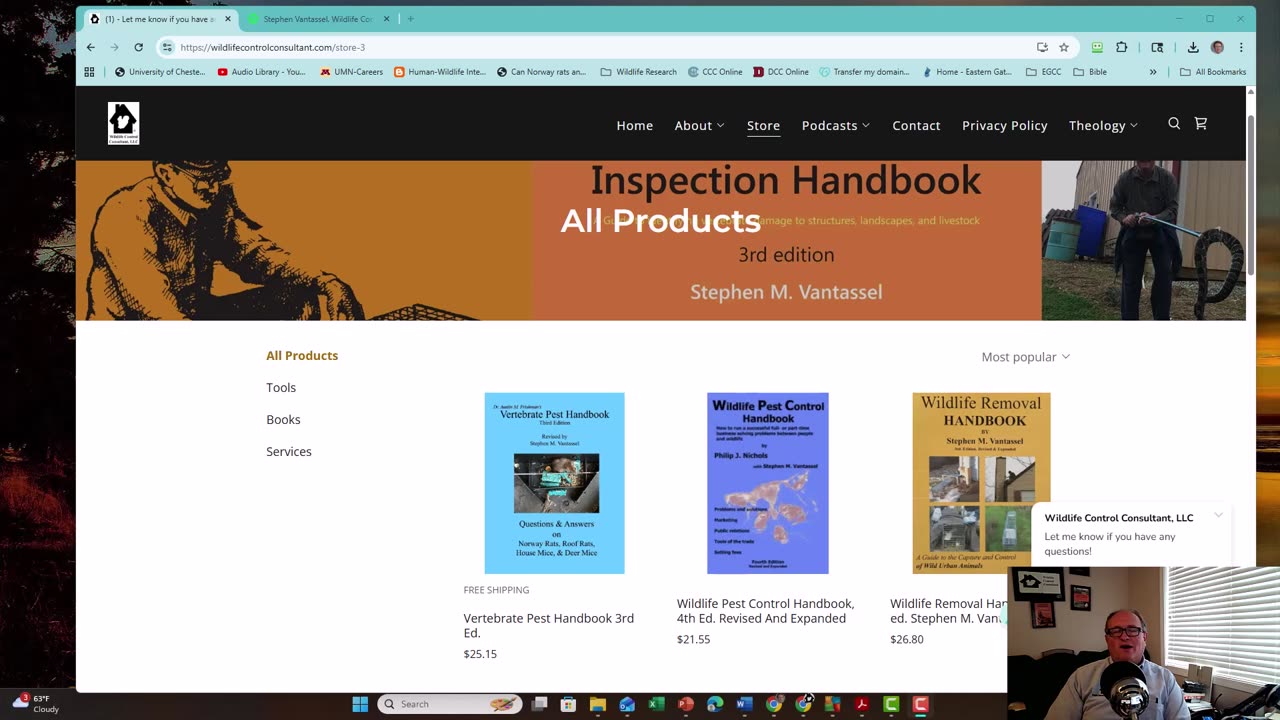Open the All Bookmarks folder
Screen dimensions: 1280x720
click(x=1213, y=72)
